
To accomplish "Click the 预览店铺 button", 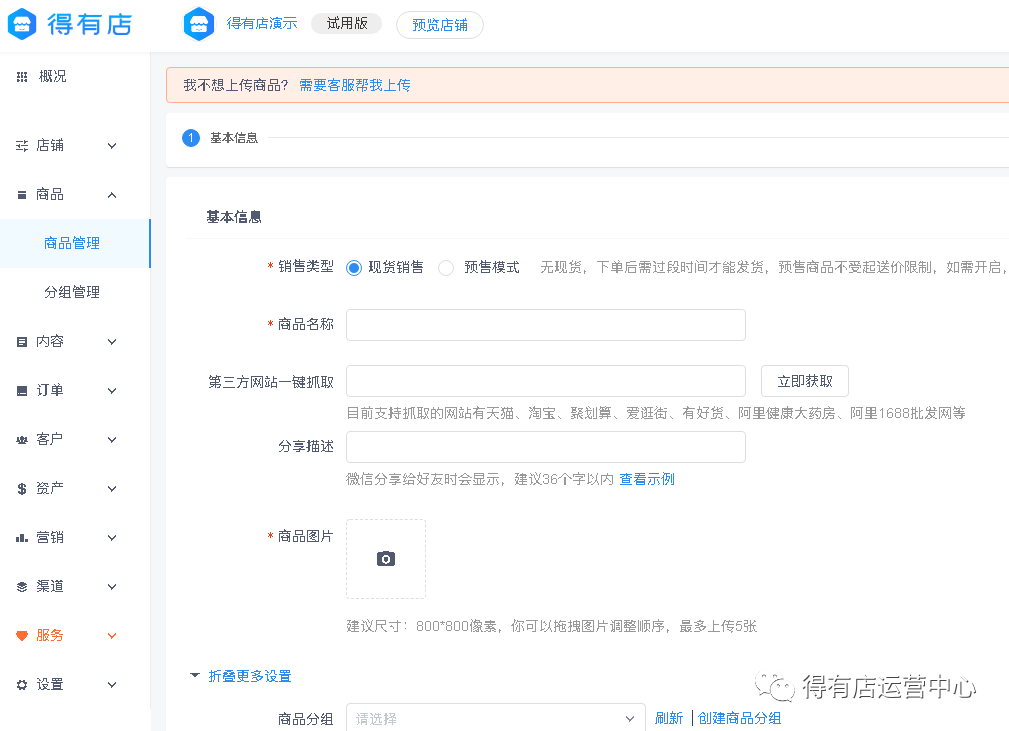I will (x=439, y=25).
